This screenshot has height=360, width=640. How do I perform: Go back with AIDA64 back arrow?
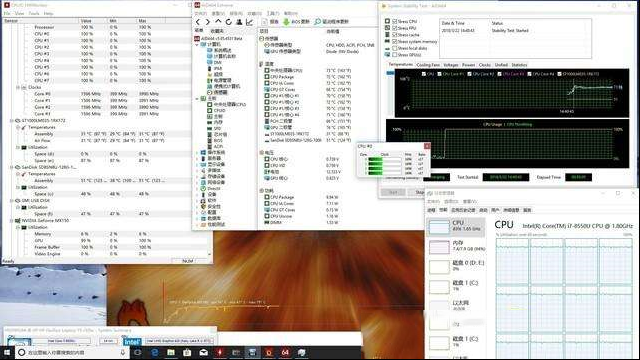point(198,22)
